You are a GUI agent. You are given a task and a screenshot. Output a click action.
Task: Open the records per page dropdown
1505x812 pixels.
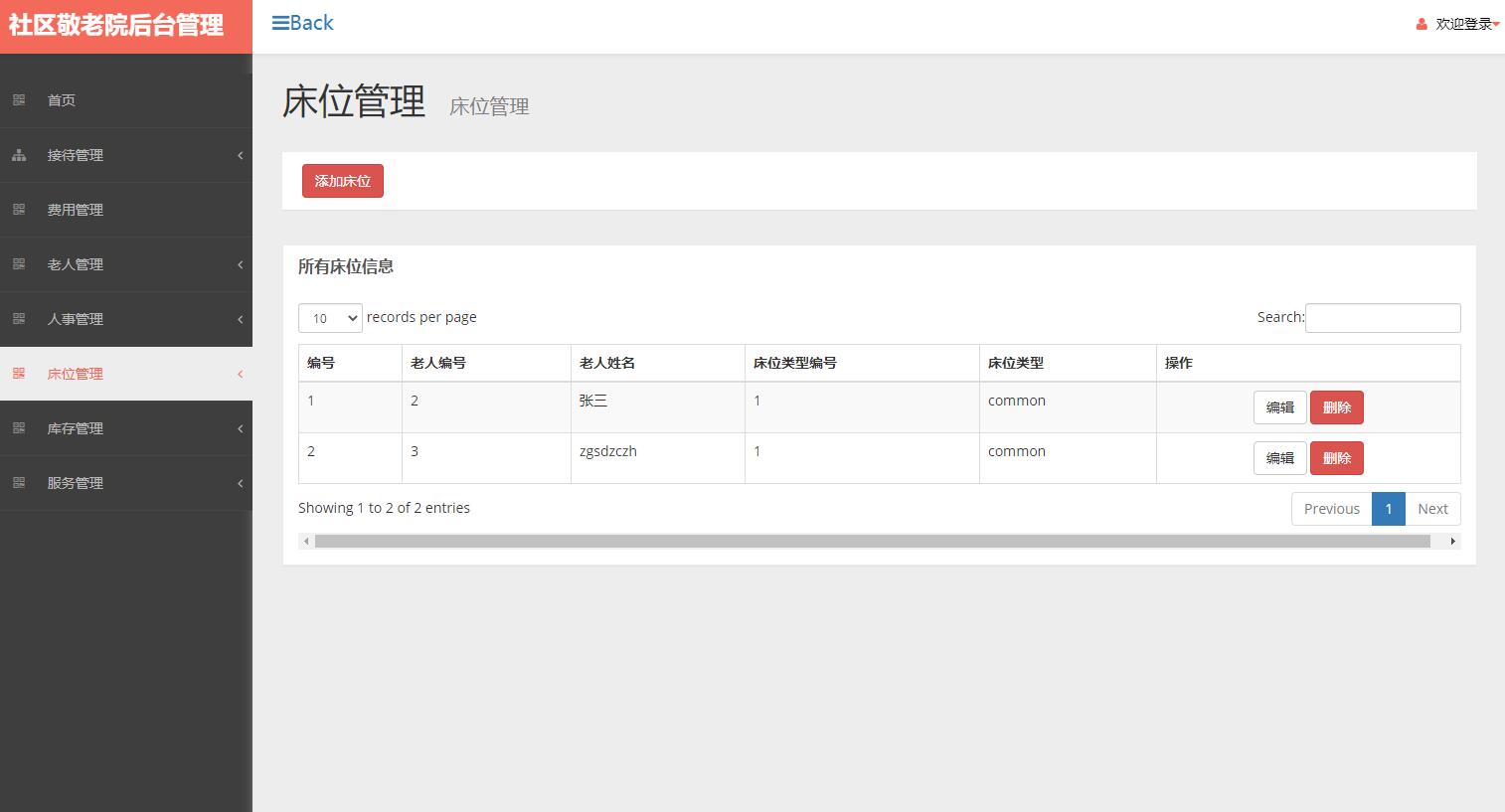[329, 318]
